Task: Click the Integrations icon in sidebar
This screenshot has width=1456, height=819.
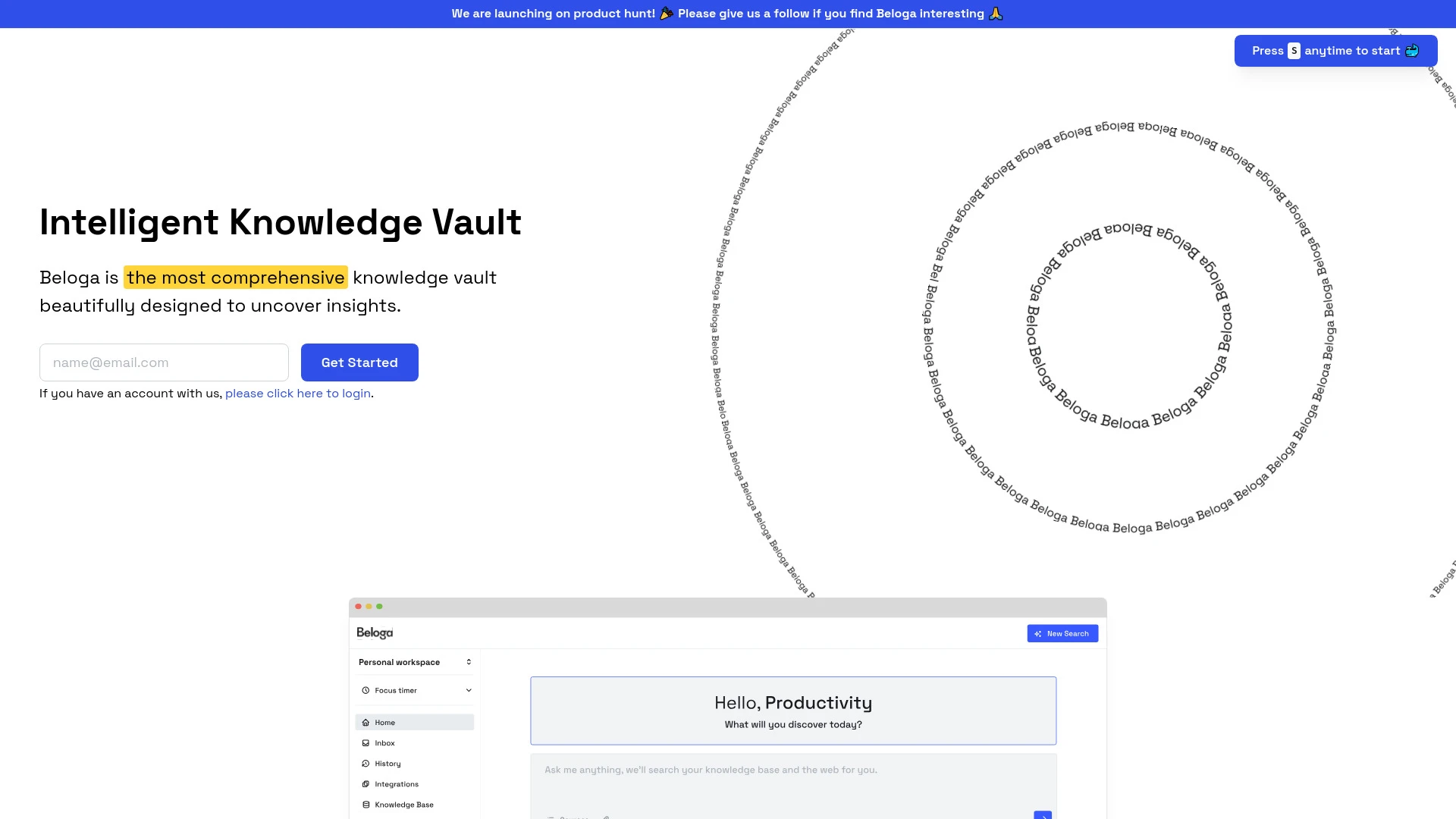Action: [x=365, y=784]
